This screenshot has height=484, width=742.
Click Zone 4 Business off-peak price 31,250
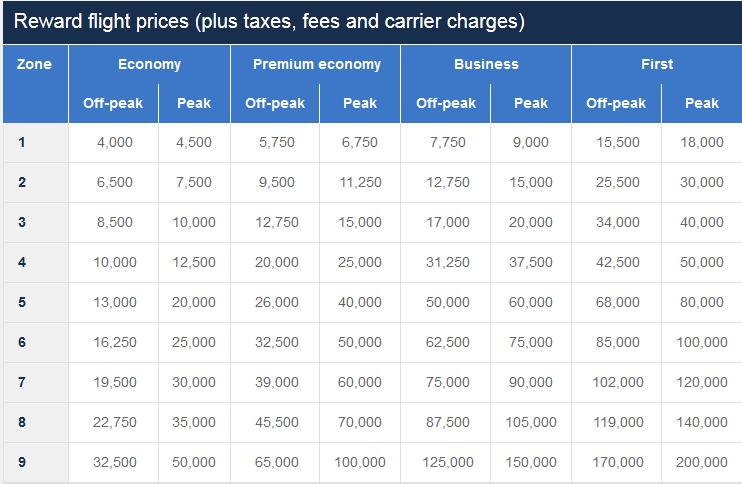(447, 262)
